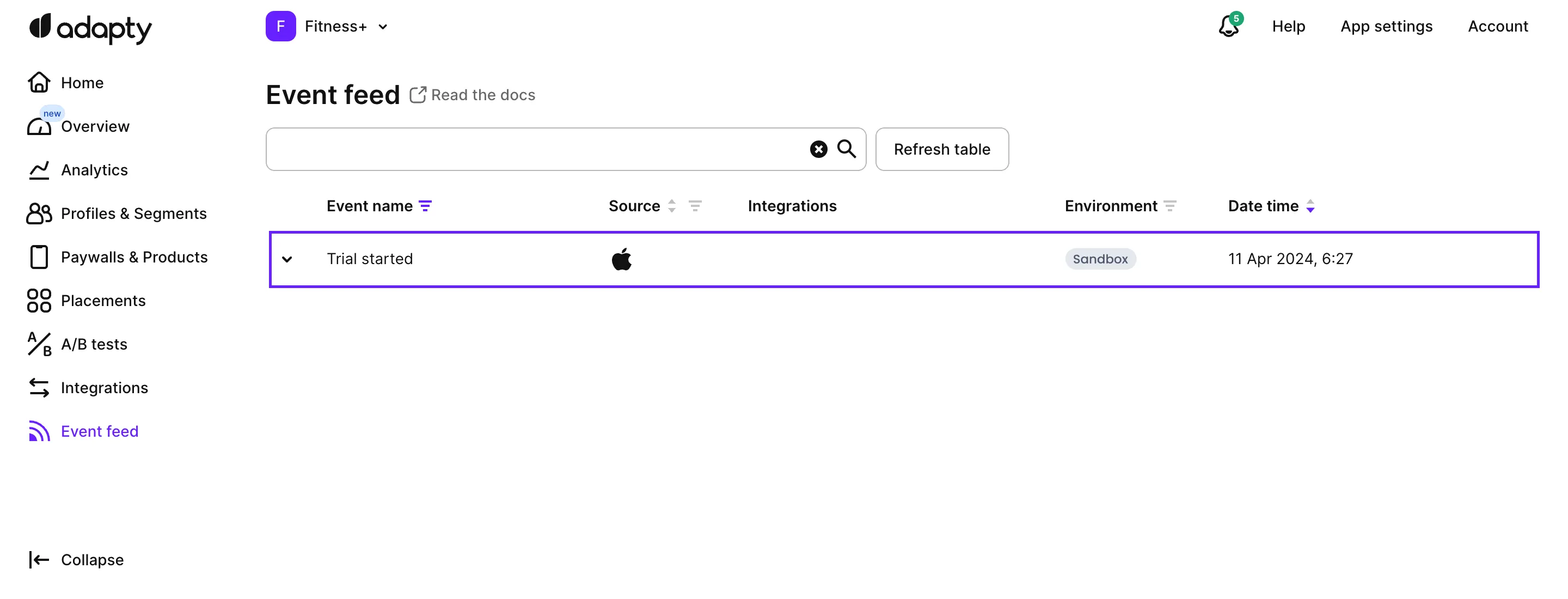This screenshot has width=1568, height=599.
Task: Open the Source column filter icon
Action: click(x=695, y=206)
